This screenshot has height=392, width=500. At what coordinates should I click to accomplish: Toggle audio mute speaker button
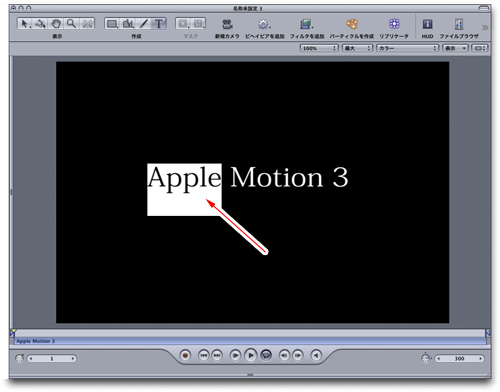316,355
